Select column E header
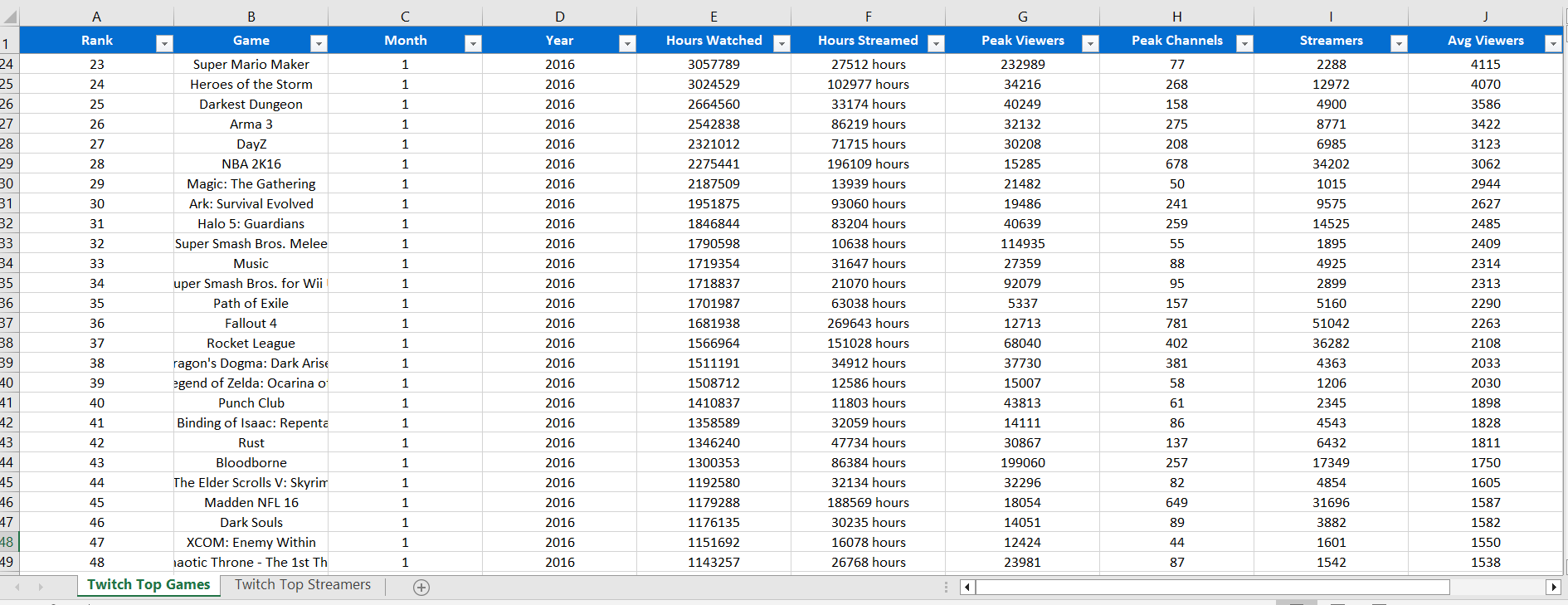 pyautogui.click(x=713, y=17)
